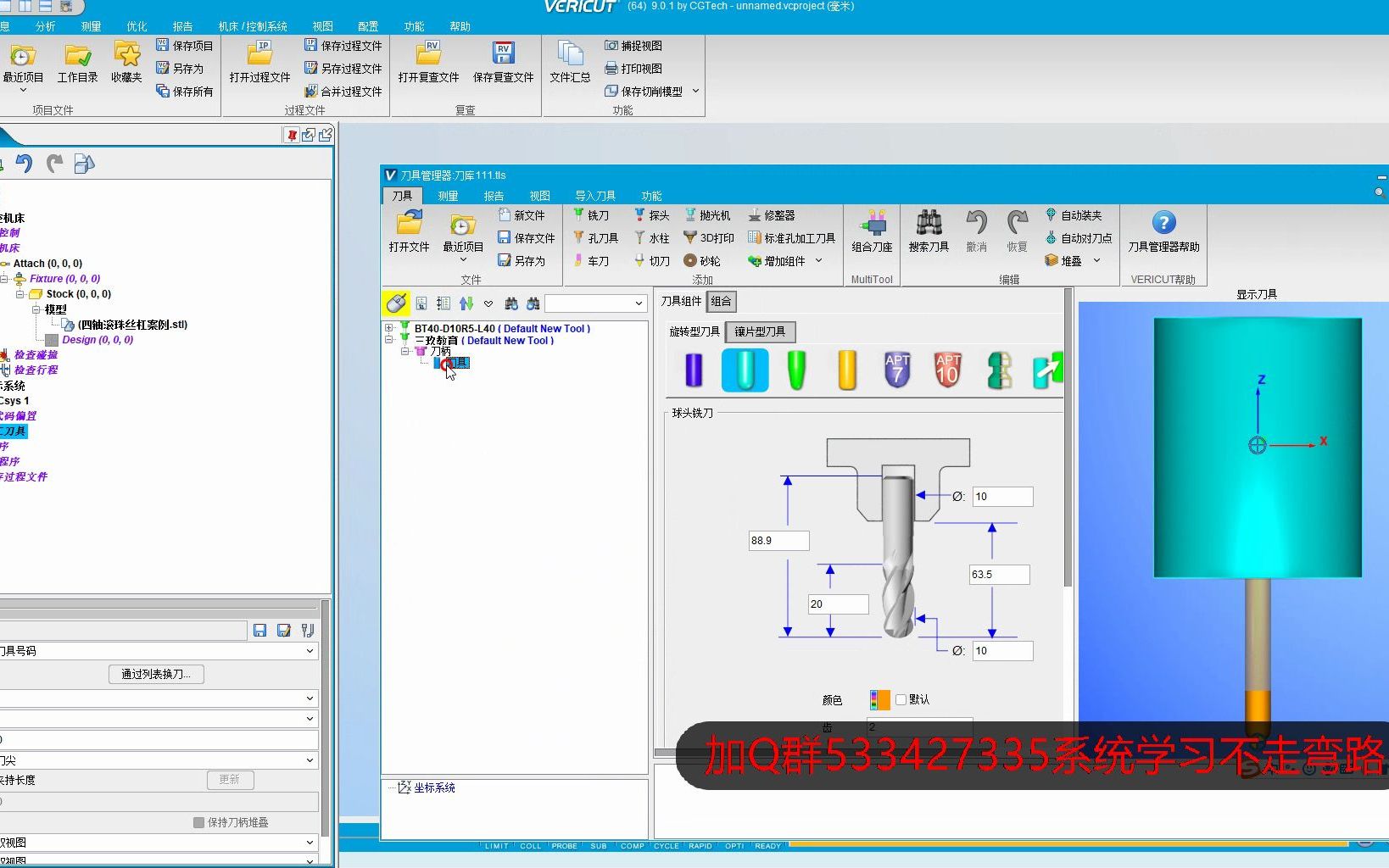The width and height of the screenshot is (1389, 868).
Task: Open the tool library file in Tool Manager
Action: (409, 232)
